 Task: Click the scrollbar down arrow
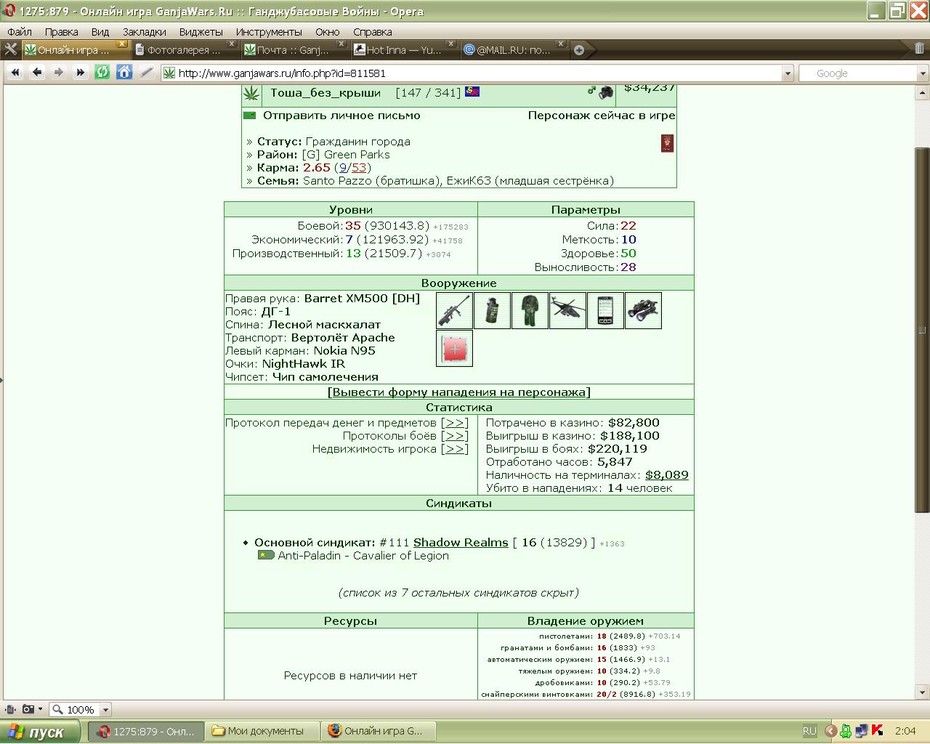(x=922, y=692)
